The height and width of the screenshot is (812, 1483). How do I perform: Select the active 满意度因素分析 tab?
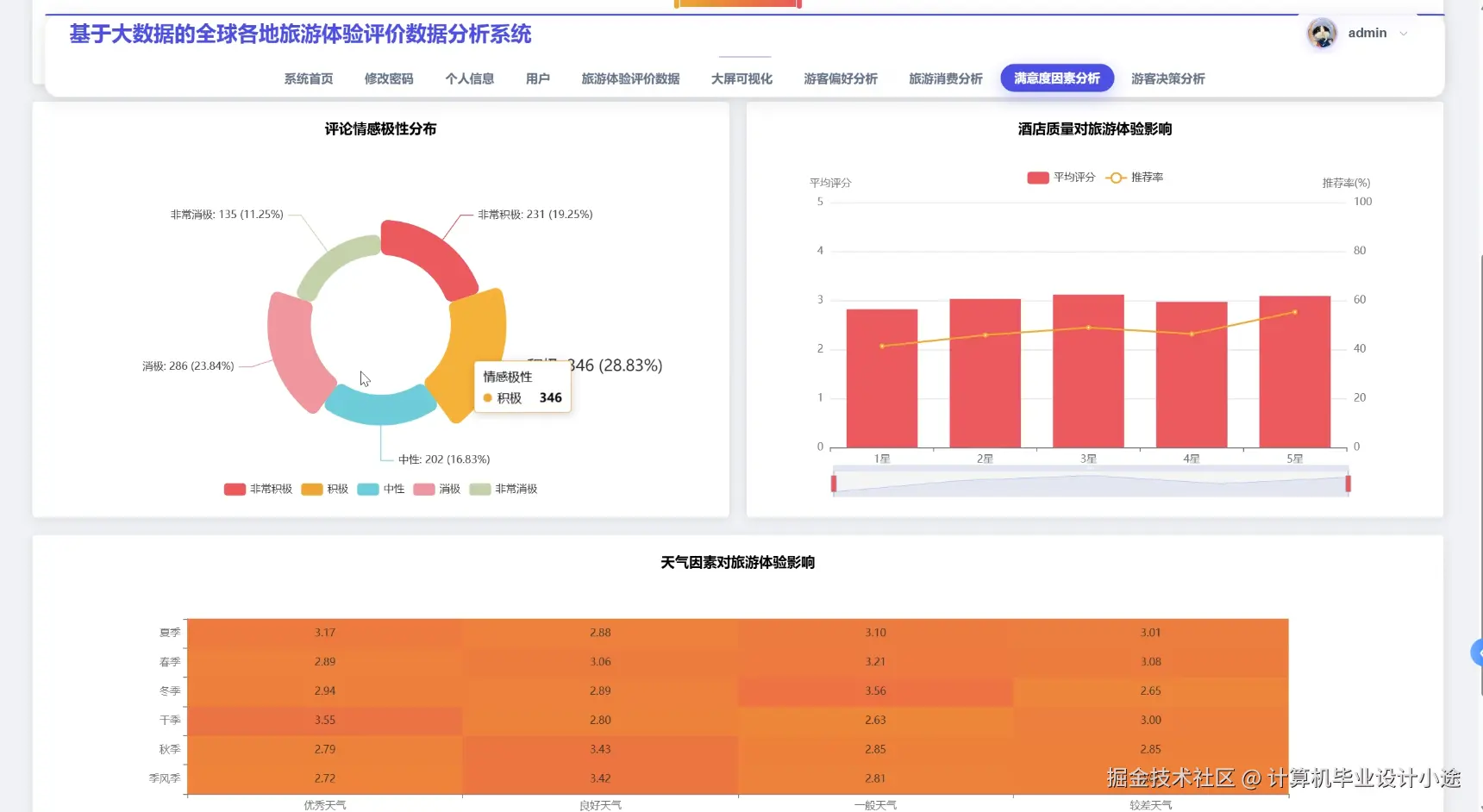(x=1057, y=78)
